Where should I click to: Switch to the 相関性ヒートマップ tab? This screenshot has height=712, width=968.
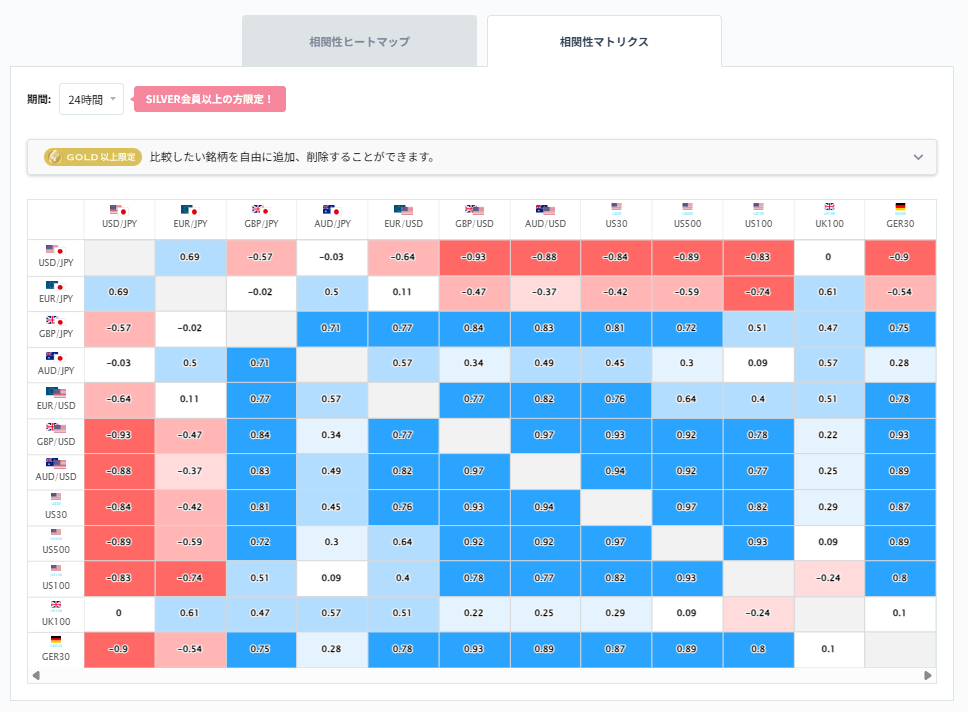[359, 41]
